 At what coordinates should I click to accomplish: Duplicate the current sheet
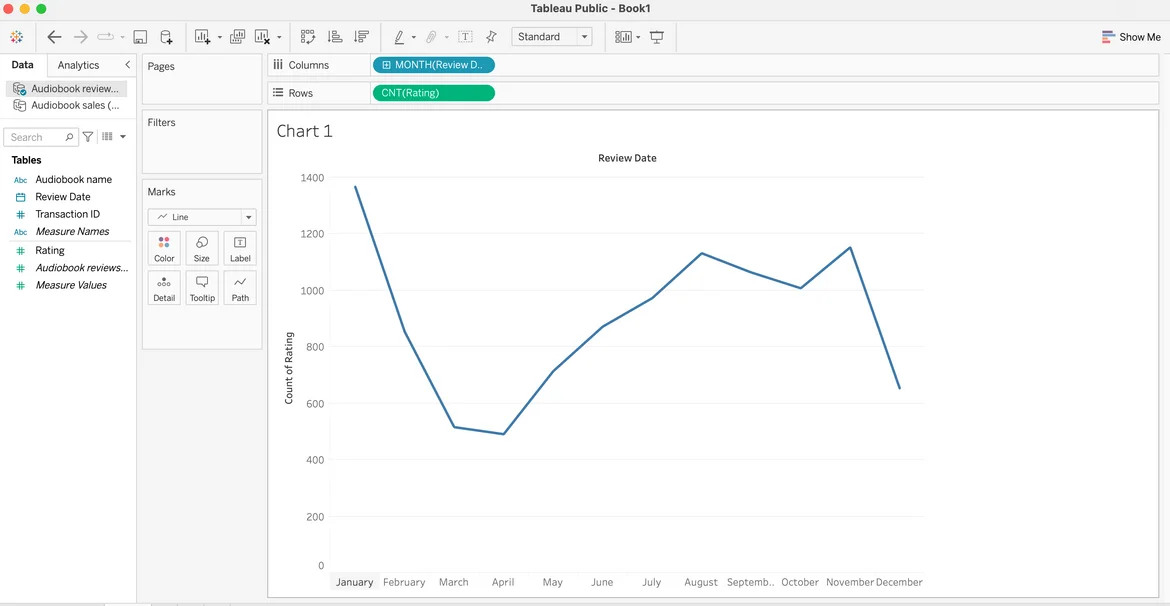tap(237, 37)
